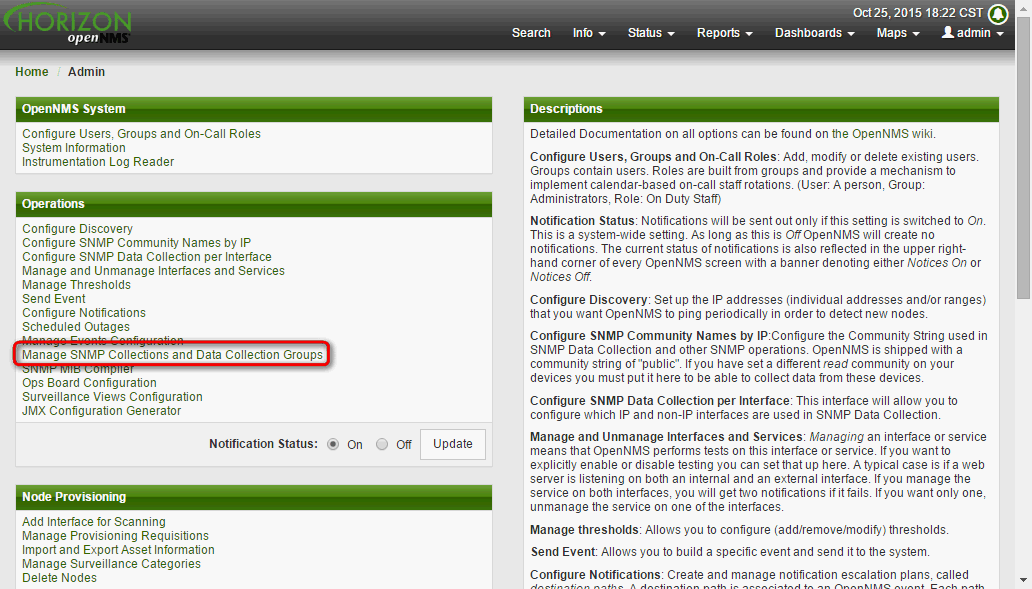This screenshot has height=589, width=1032.
Task: Open Configure SNMP Community Names by IP
Action: click(x=136, y=243)
